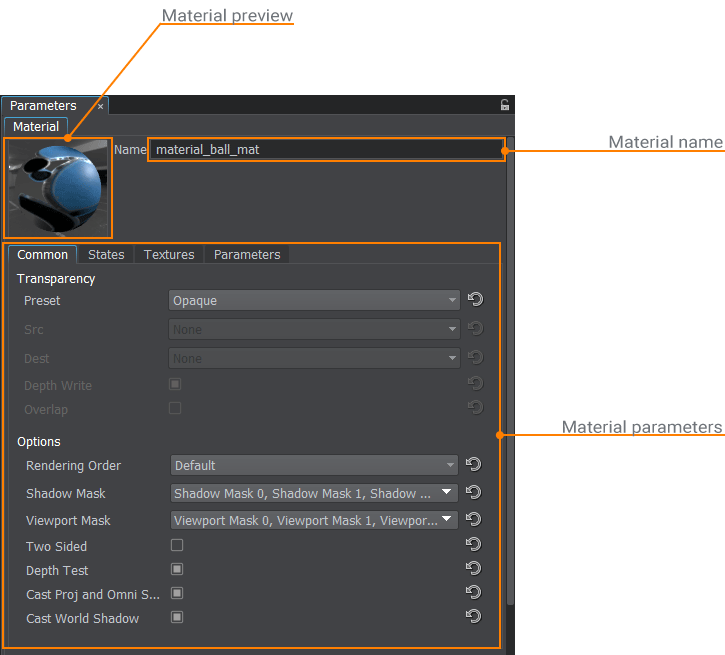Open the Preset dropdown showing Opaque
725x655 pixels.
point(314,300)
